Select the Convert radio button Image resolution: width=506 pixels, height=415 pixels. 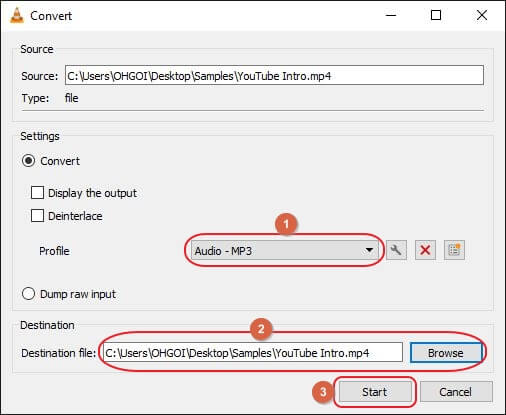tap(28, 161)
